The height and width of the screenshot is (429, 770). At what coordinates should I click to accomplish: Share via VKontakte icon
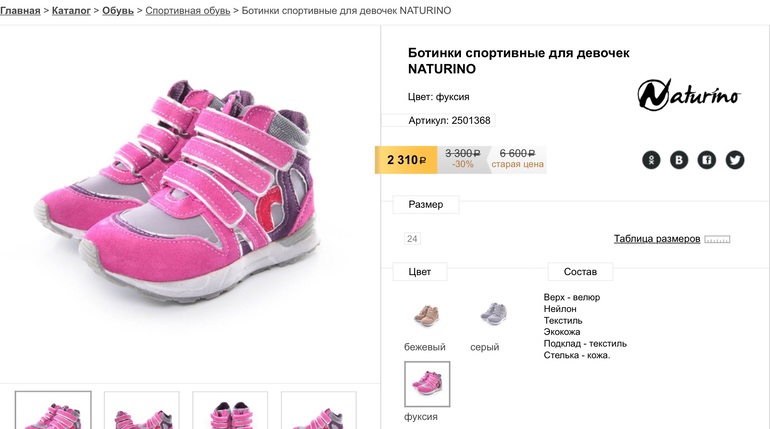click(x=679, y=159)
